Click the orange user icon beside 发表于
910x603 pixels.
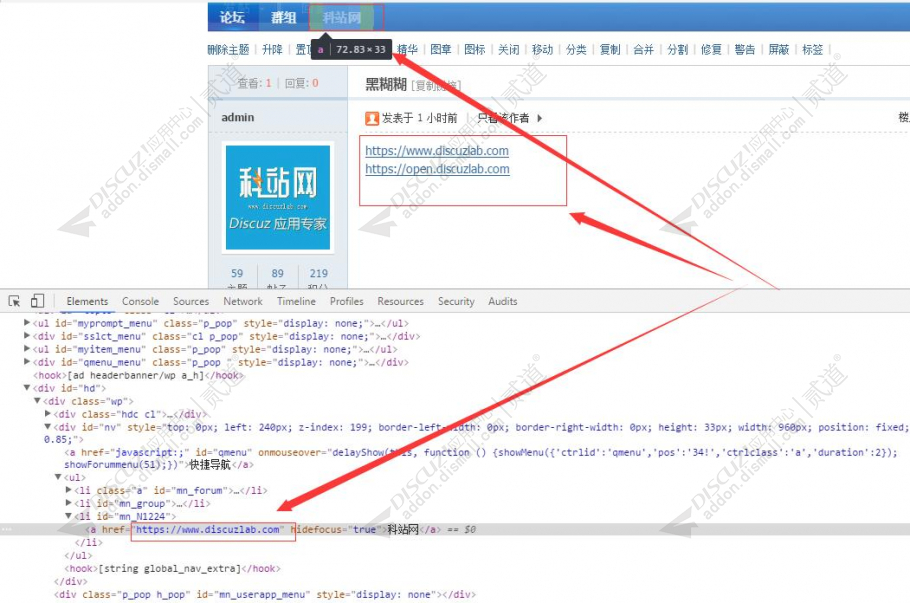click(x=371, y=118)
